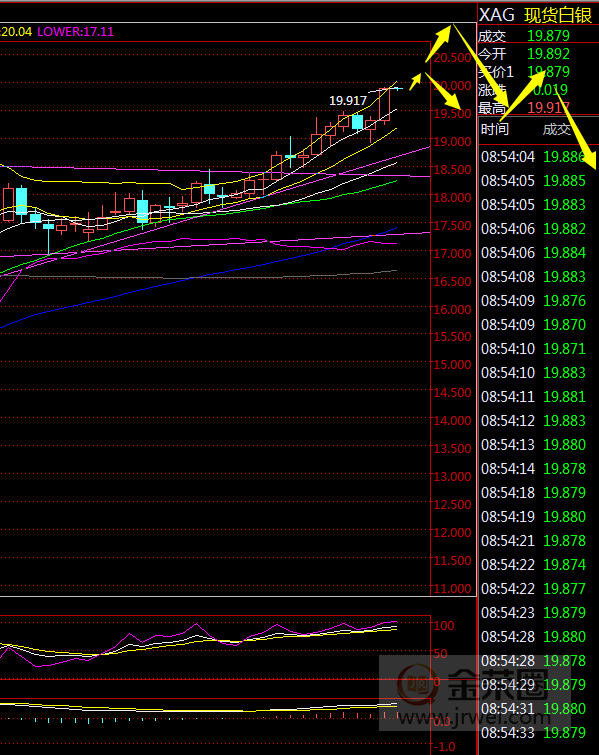Click the 金荣圈 watermark logo

[x=473, y=684]
